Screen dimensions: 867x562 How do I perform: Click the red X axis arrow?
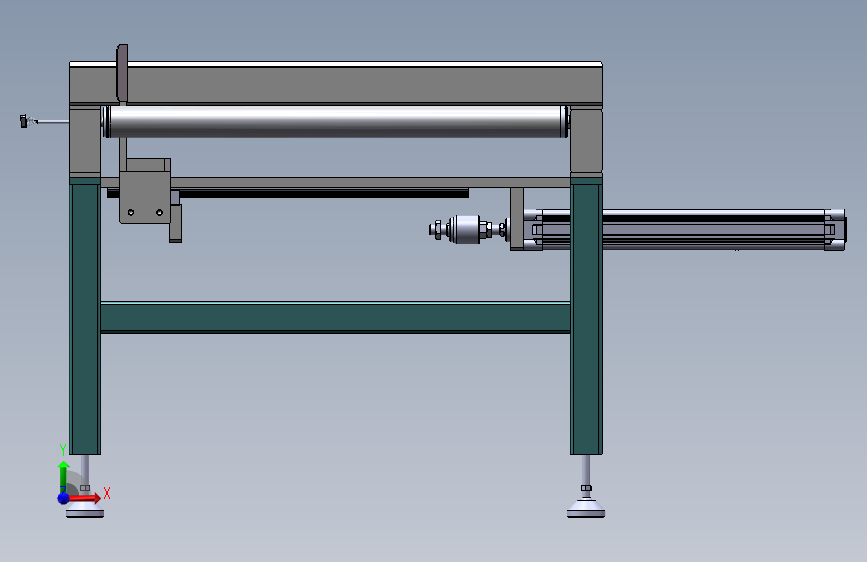86,498
